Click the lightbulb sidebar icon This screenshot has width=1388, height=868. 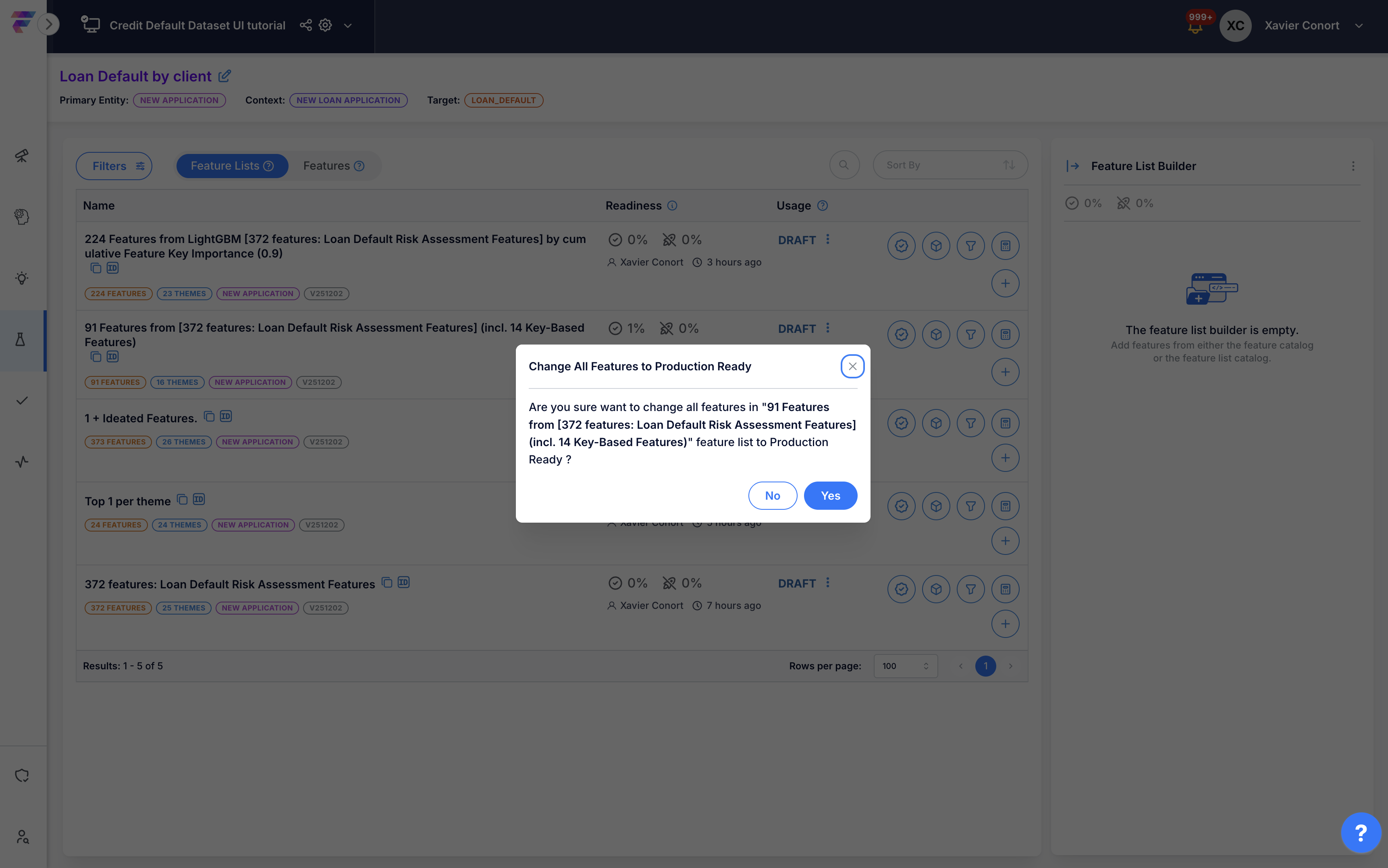click(21, 278)
